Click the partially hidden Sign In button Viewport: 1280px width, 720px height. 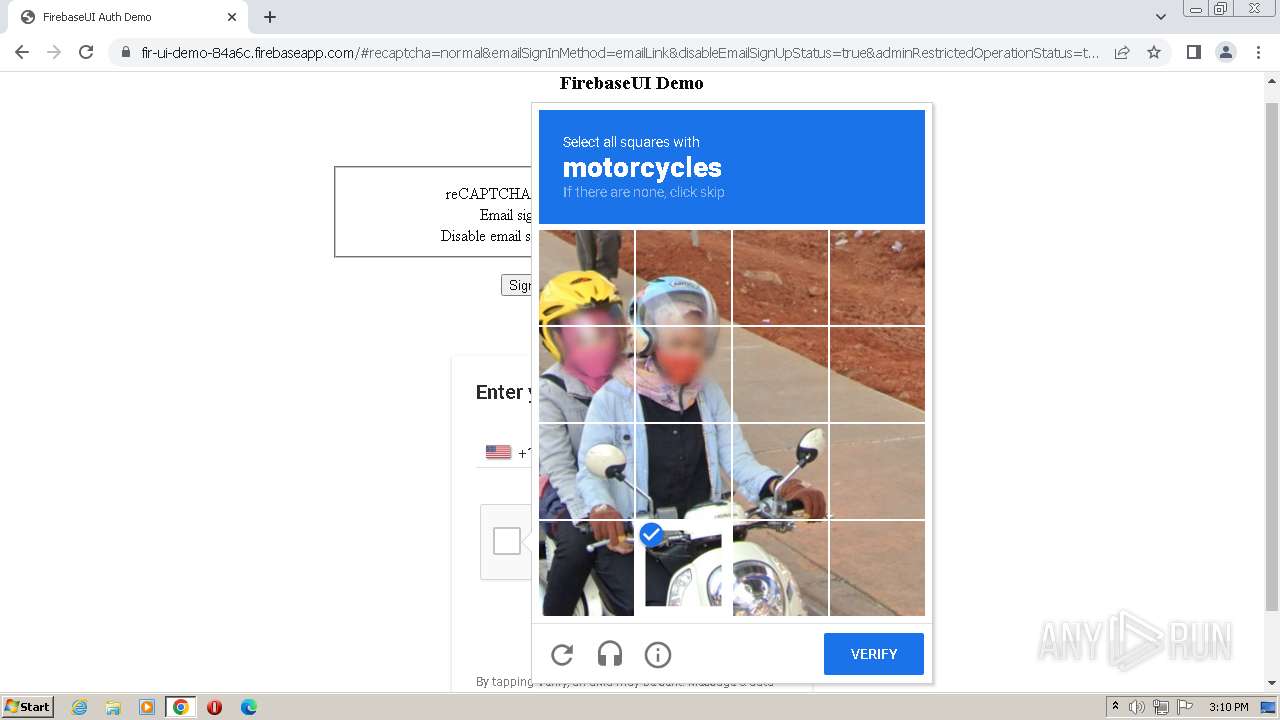coord(516,285)
